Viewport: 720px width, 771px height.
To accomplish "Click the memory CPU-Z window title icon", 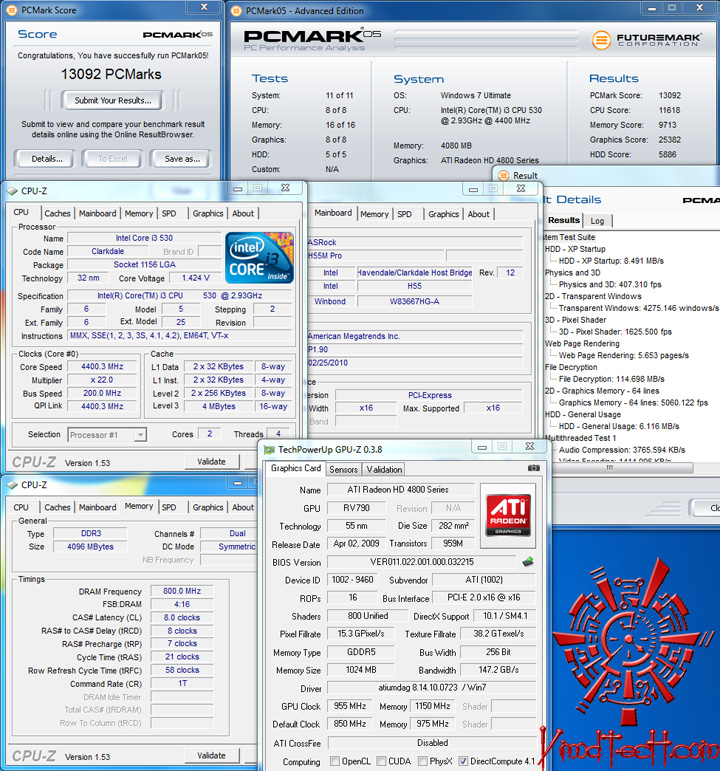I will [x=13, y=485].
